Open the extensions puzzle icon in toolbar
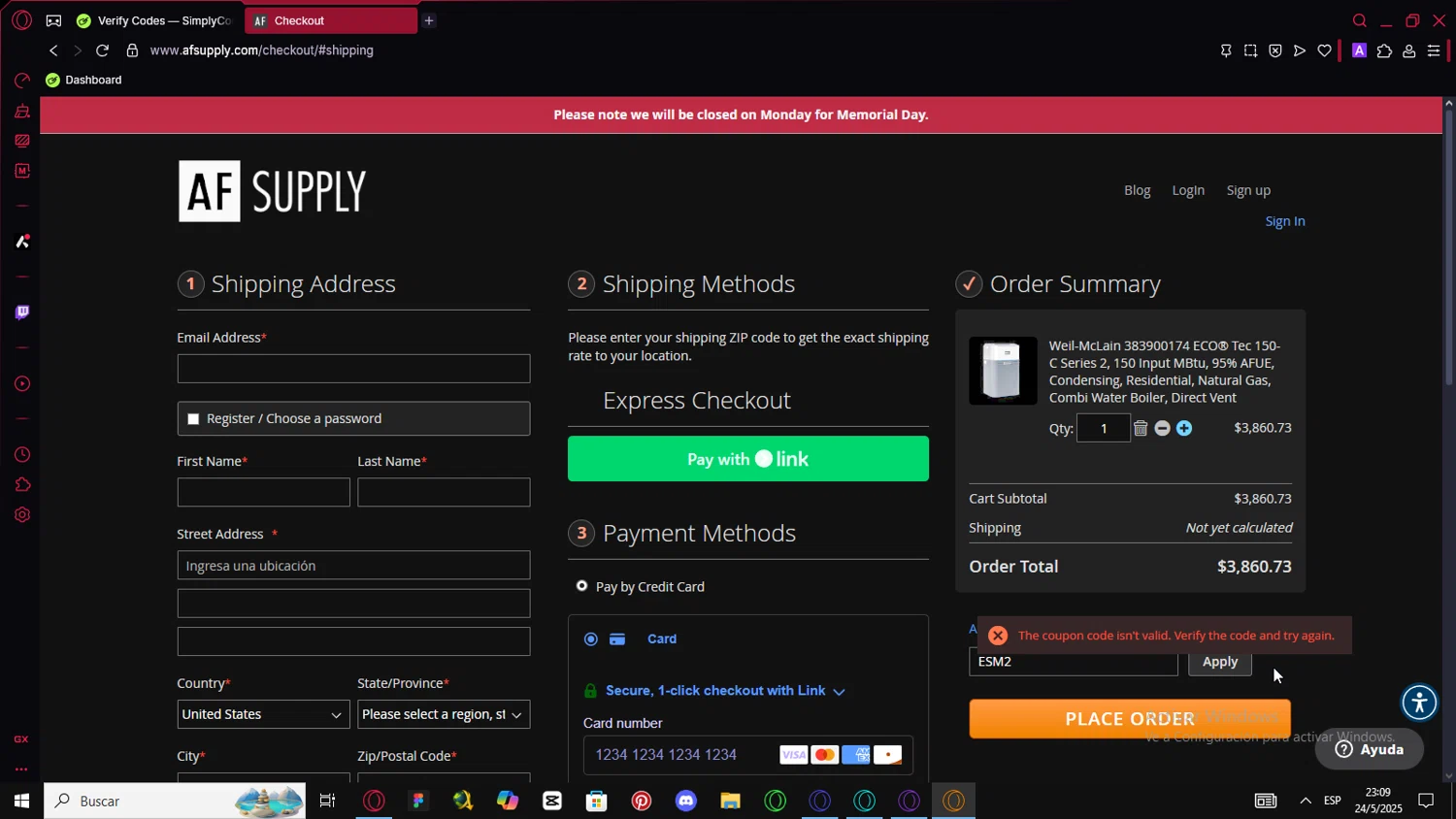Screen dimensions: 1456x819 1384,51
